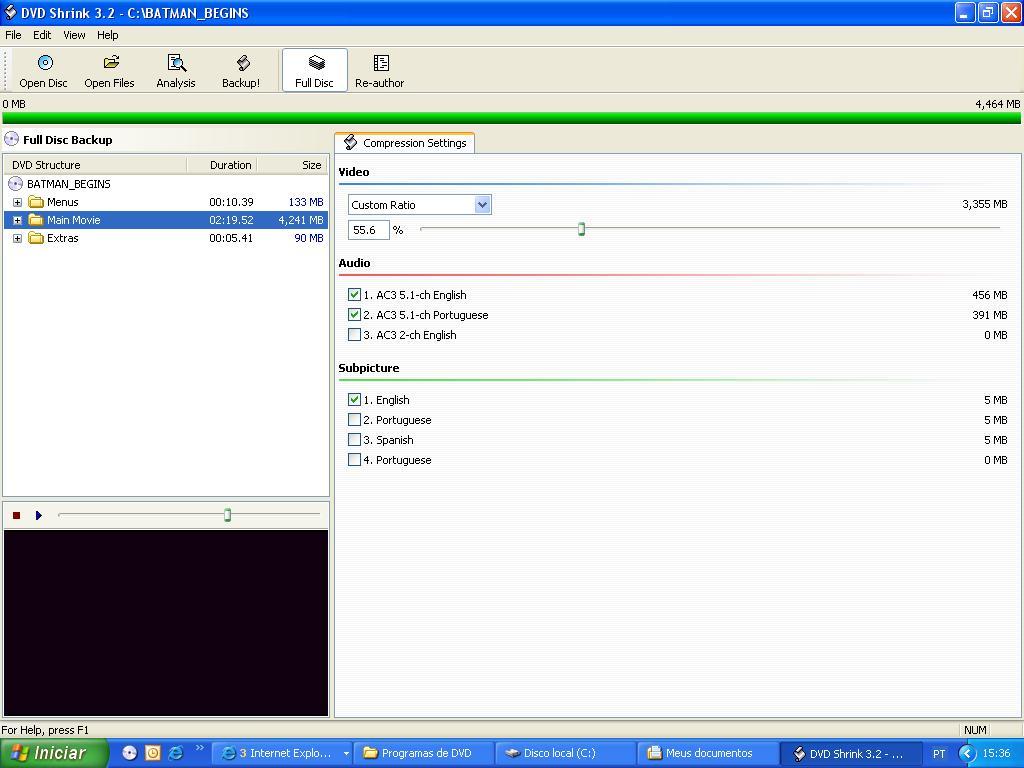This screenshot has height=768, width=1024.
Task: Show more quick launch items chevron
Action: [x=199, y=748]
